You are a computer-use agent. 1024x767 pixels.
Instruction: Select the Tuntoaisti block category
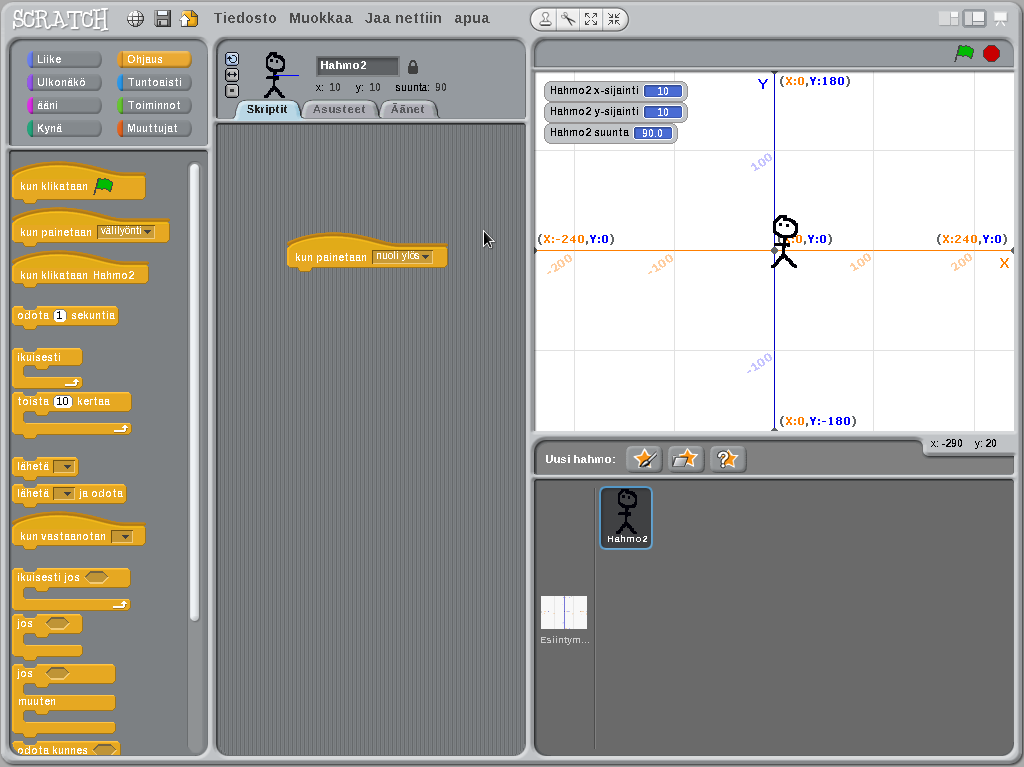tap(154, 82)
